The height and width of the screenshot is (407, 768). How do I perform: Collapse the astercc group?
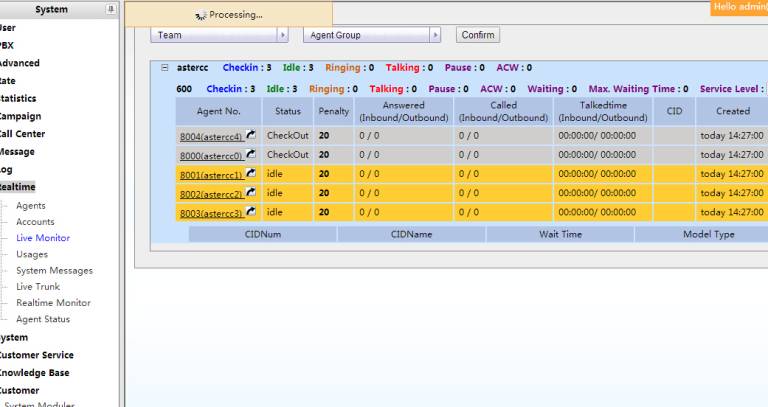(165, 68)
